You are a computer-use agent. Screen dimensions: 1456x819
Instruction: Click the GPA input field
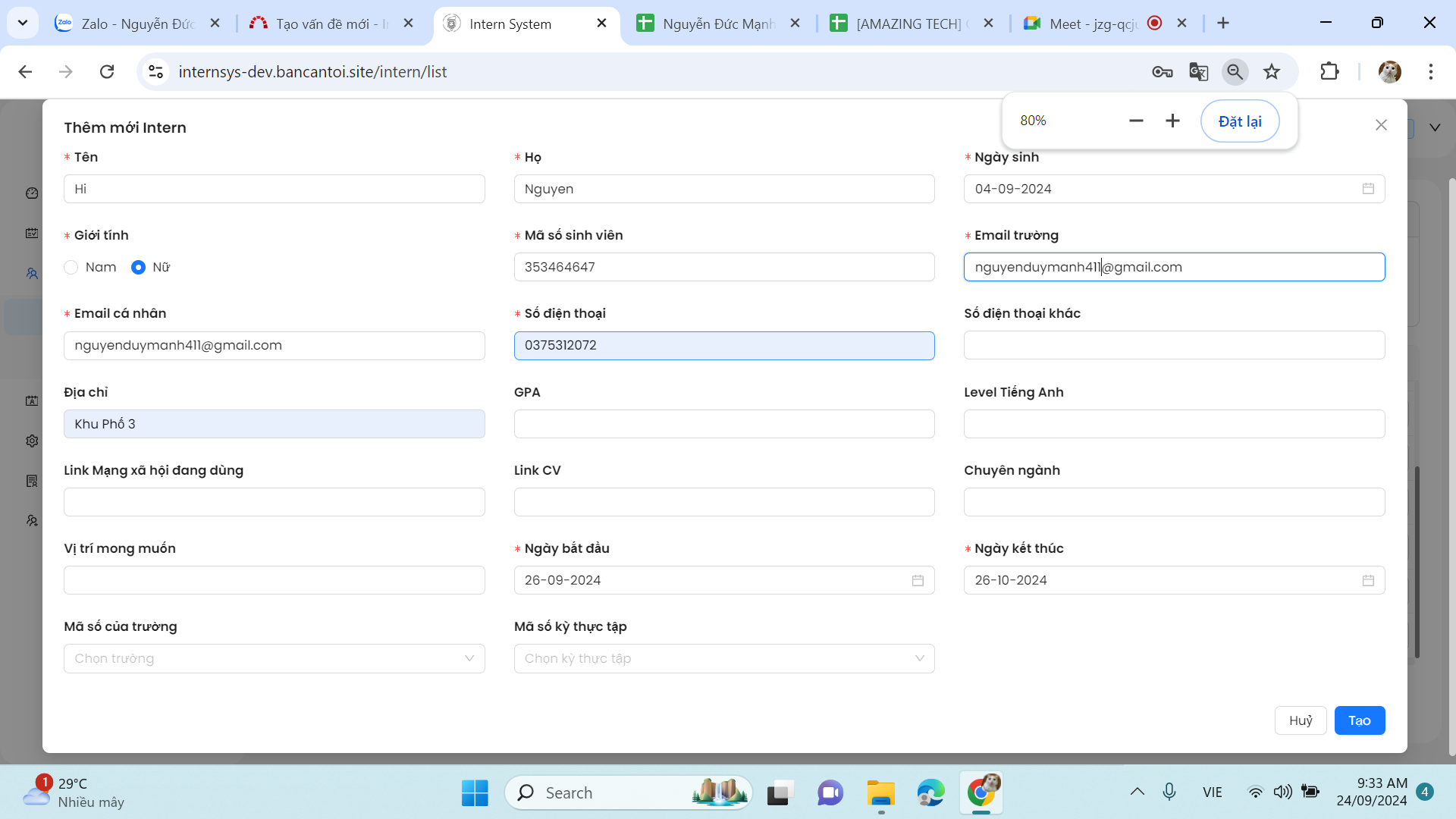[723, 424]
